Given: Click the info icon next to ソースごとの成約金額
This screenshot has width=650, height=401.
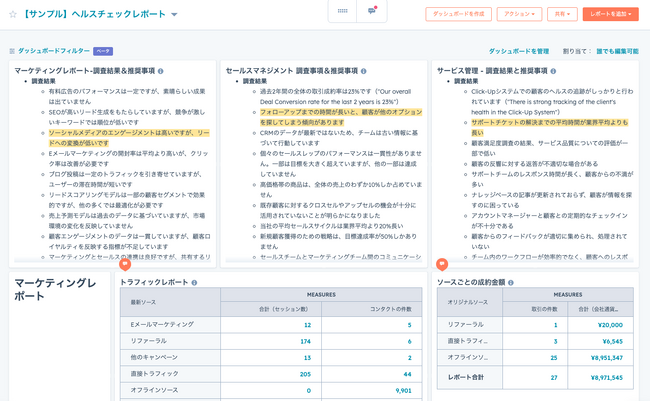Looking at the screenshot, I should tap(511, 283).
